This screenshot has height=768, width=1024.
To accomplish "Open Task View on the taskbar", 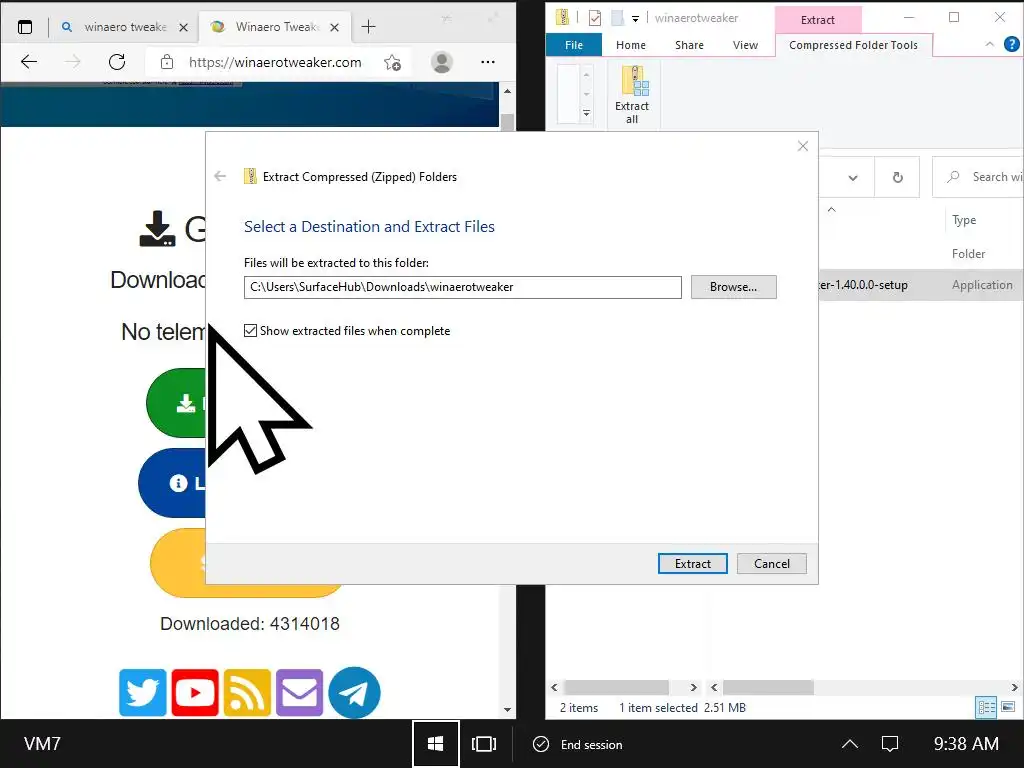I will click(x=484, y=744).
